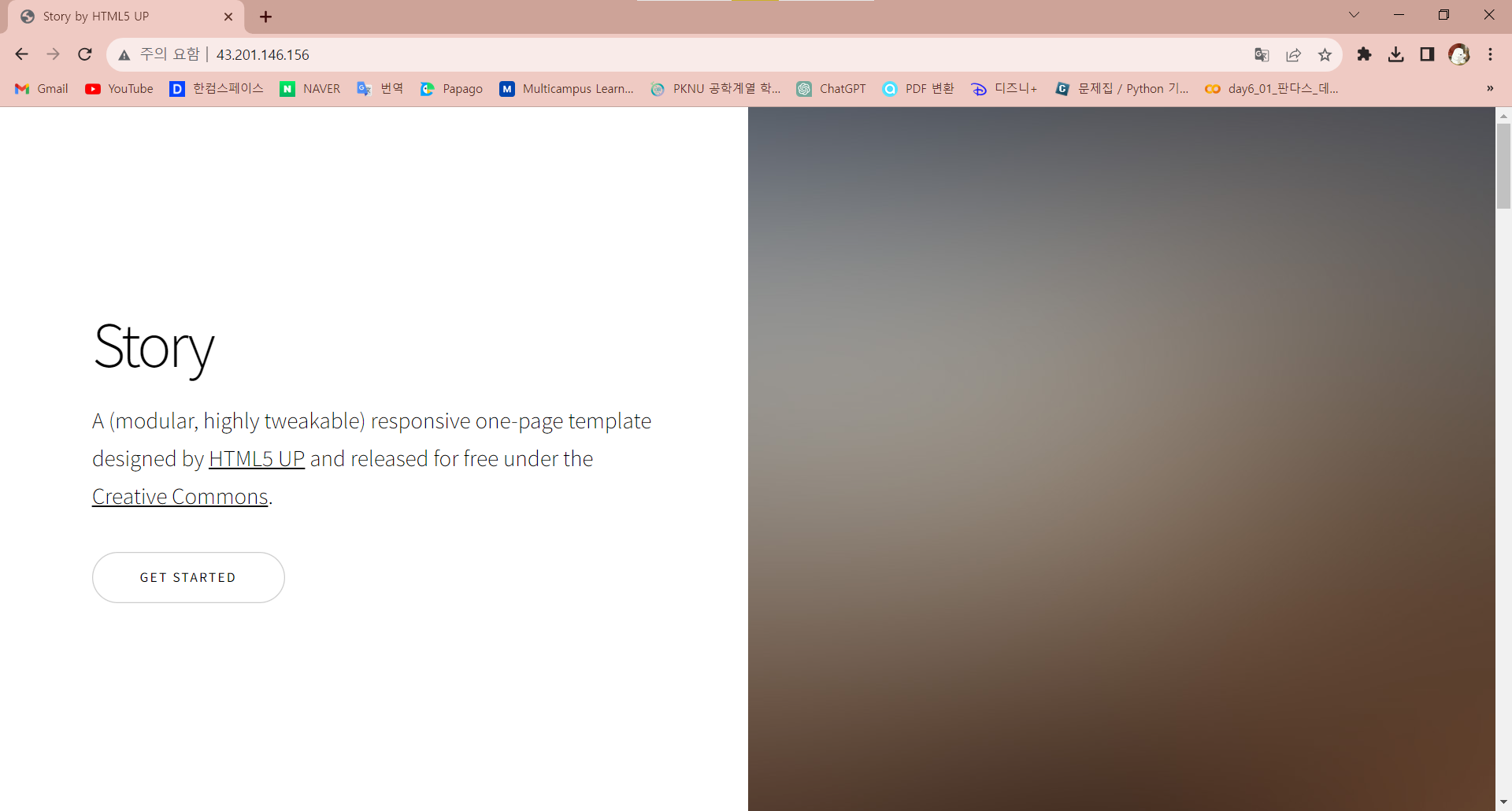Open ChatGPT bookmark

tap(831, 88)
